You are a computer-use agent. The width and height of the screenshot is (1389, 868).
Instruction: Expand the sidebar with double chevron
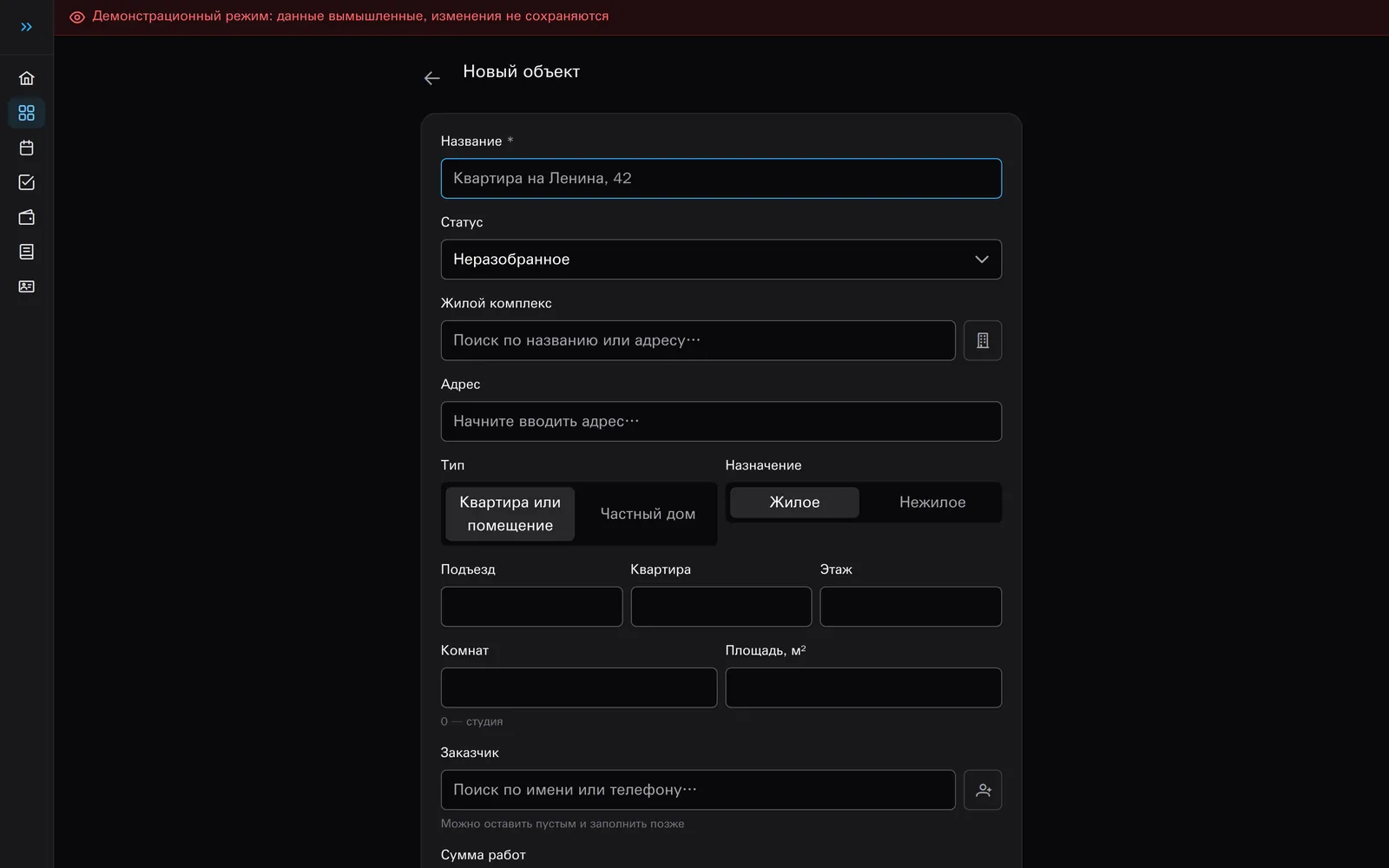(x=26, y=27)
